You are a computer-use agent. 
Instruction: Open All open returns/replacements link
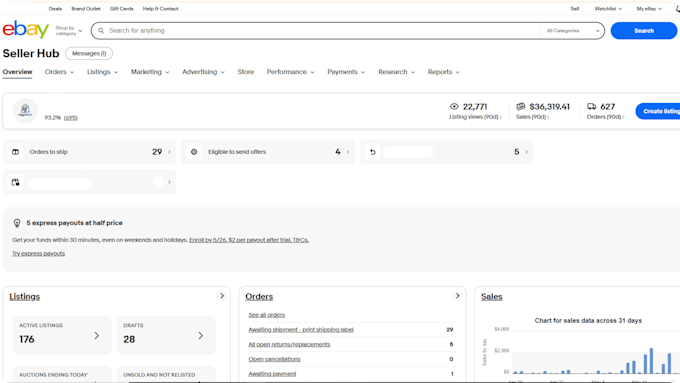point(289,344)
